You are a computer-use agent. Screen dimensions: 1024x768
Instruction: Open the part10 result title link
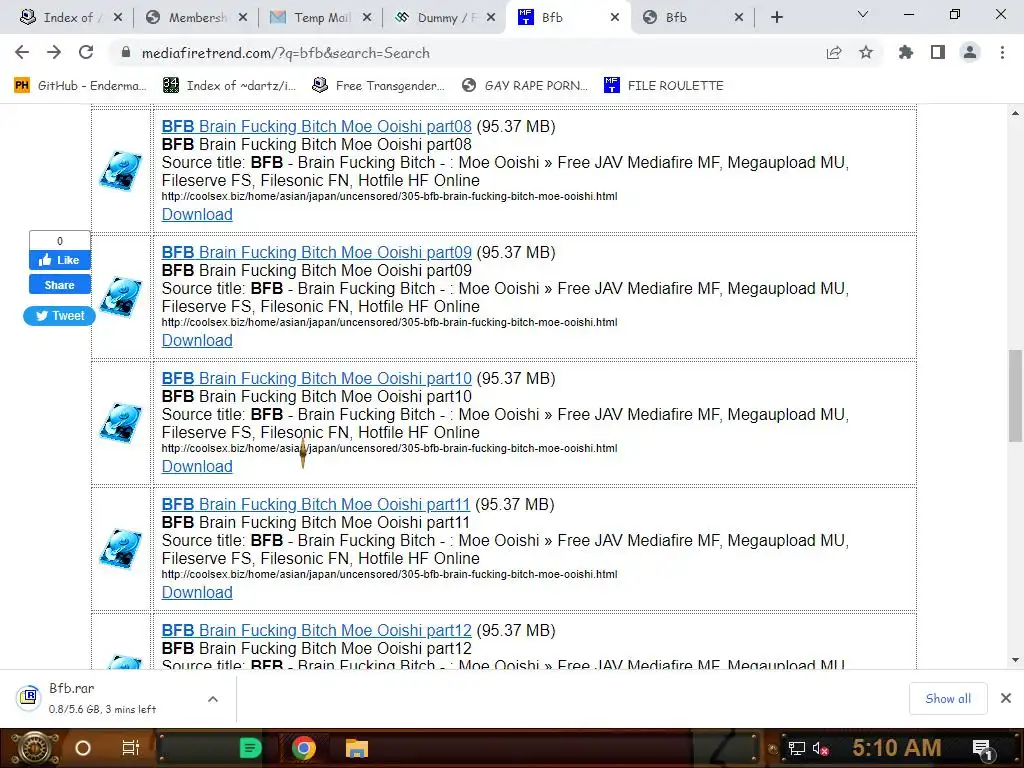click(316, 378)
